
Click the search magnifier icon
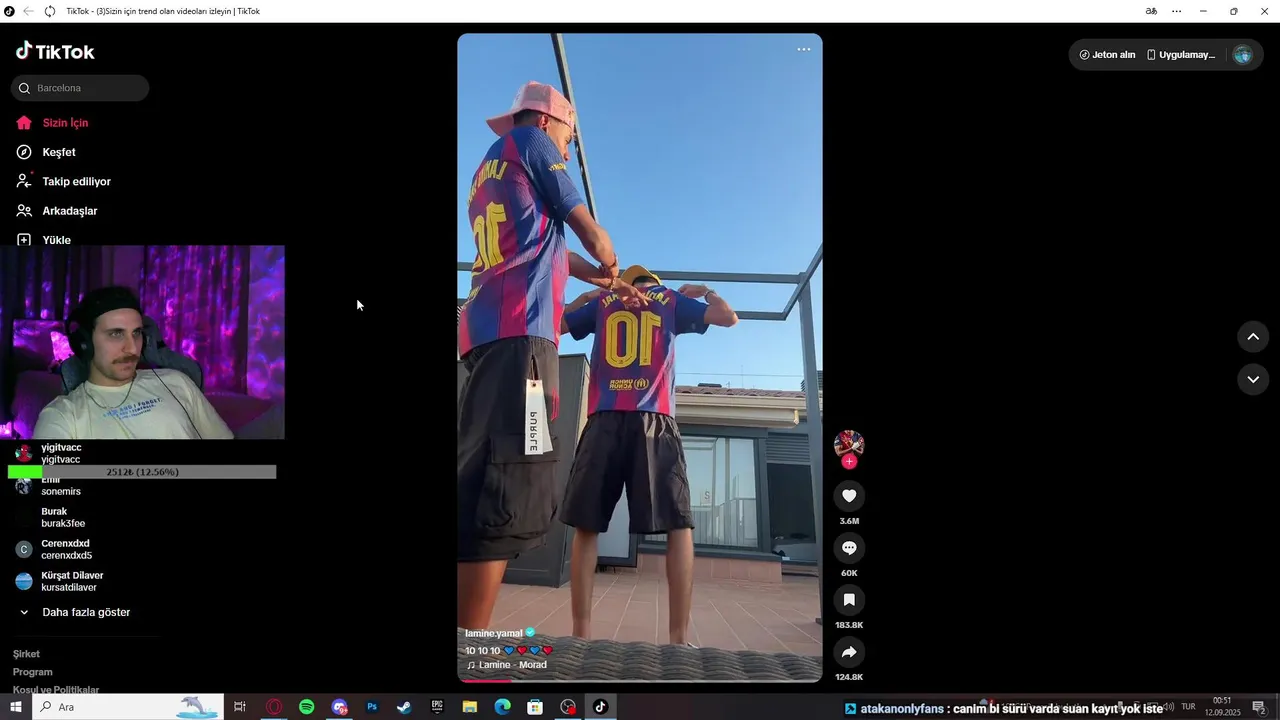[x=25, y=88]
